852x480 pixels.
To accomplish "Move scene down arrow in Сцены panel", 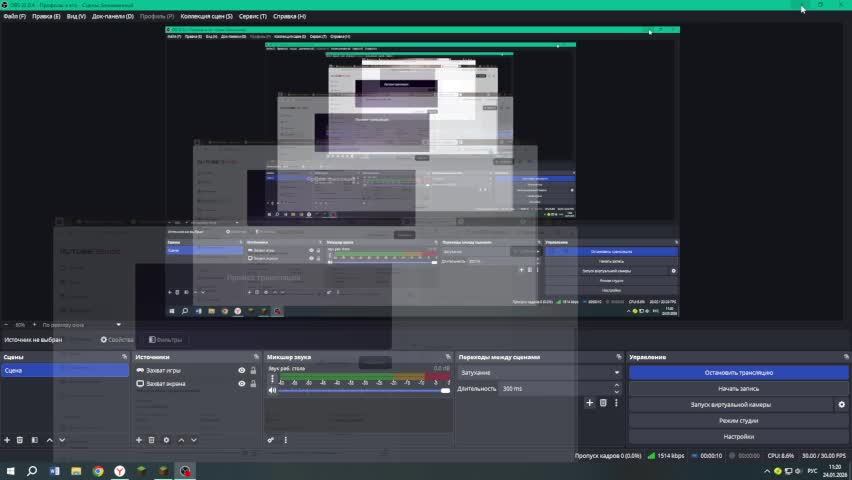I will [62, 440].
